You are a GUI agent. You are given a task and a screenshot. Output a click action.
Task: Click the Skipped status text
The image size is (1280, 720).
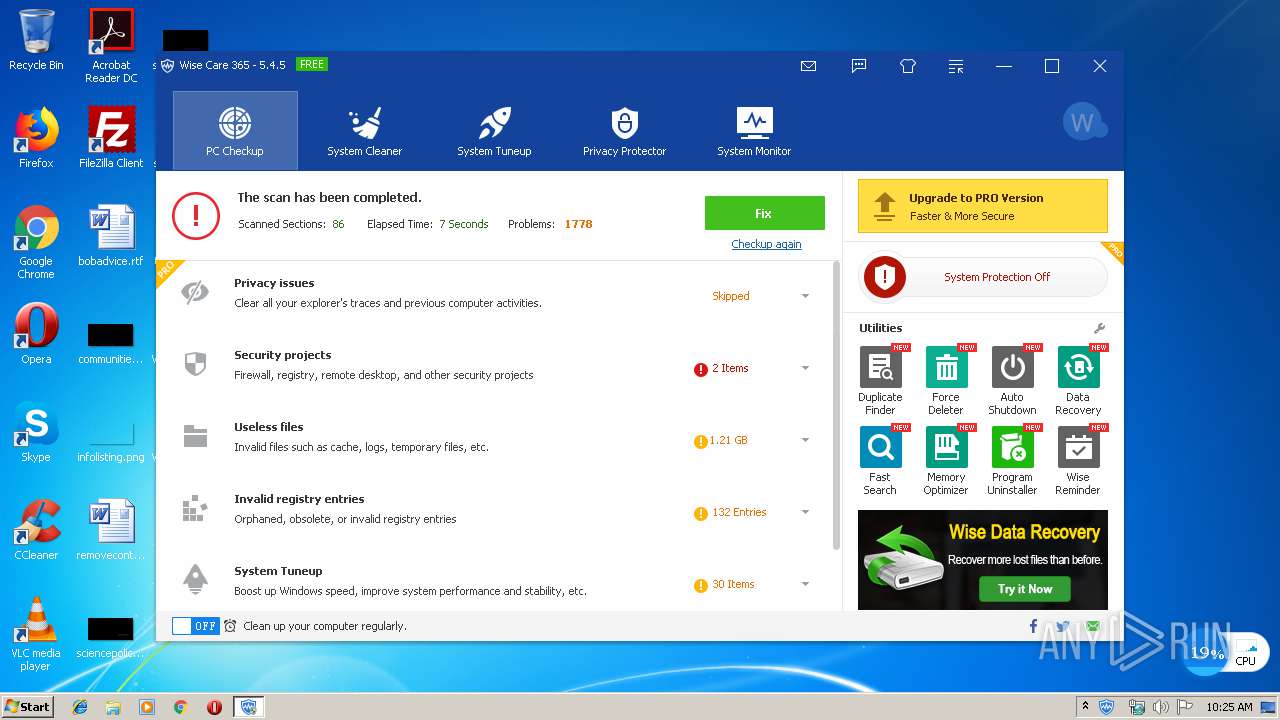coord(731,296)
